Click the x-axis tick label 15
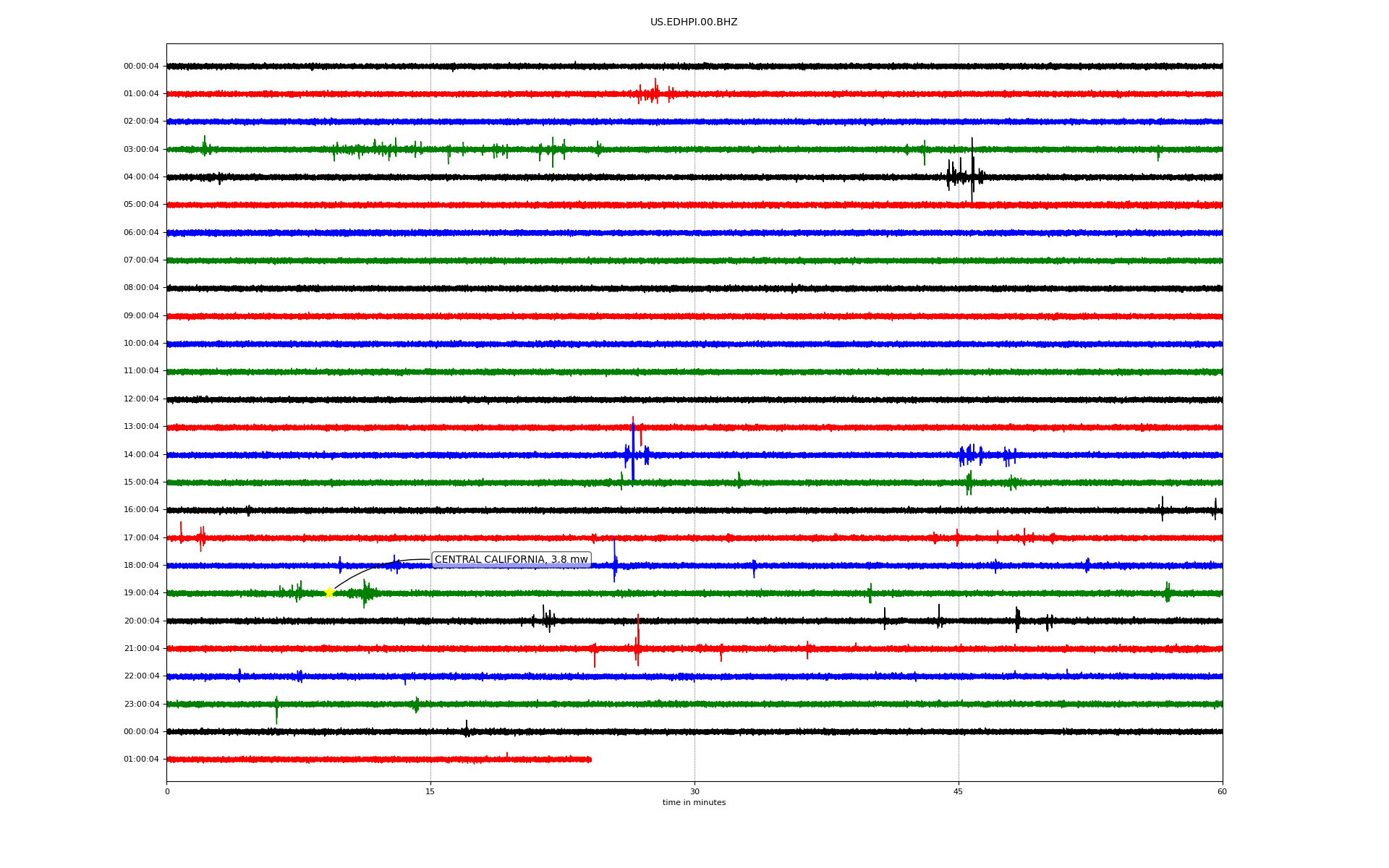Screen dimensions: 1389x868 point(430,791)
